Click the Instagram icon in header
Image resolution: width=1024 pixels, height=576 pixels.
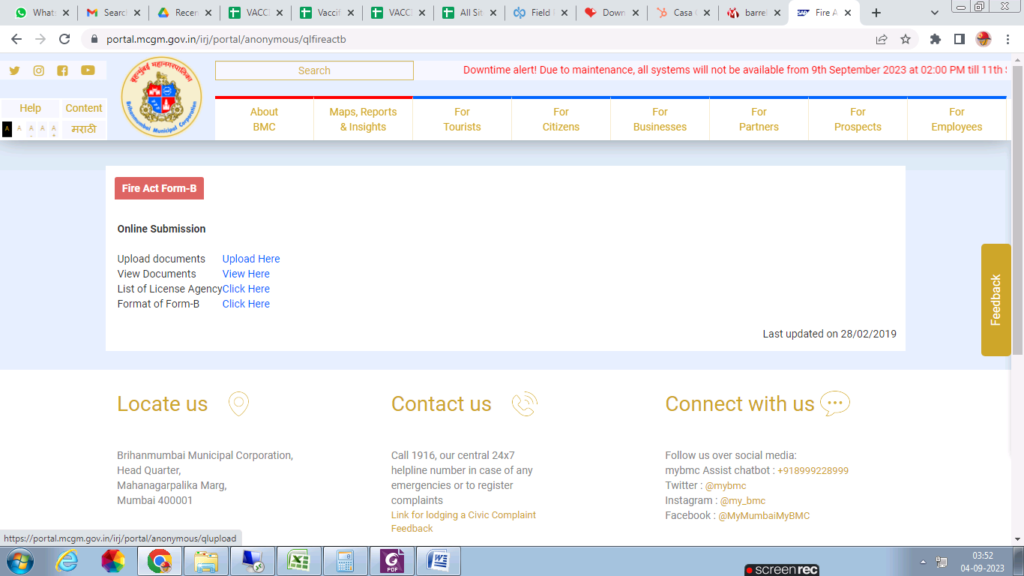click(x=39, y=71)
